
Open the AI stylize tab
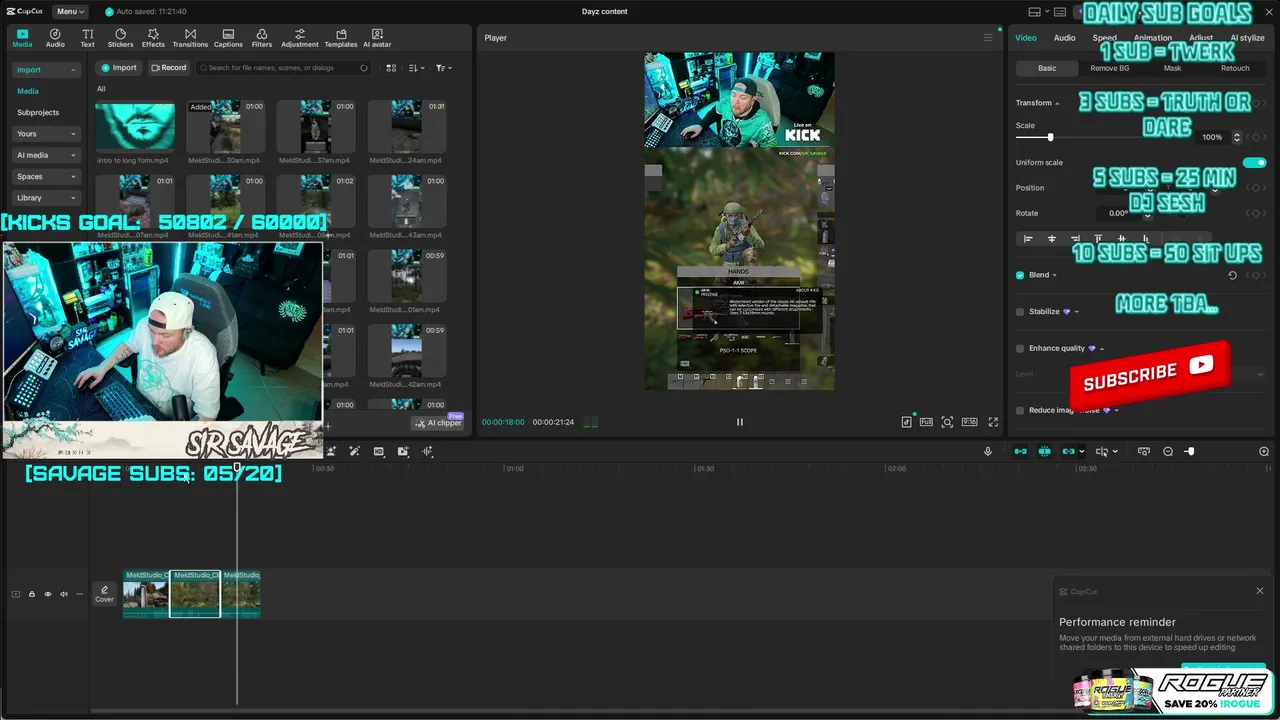(1247, 38)
